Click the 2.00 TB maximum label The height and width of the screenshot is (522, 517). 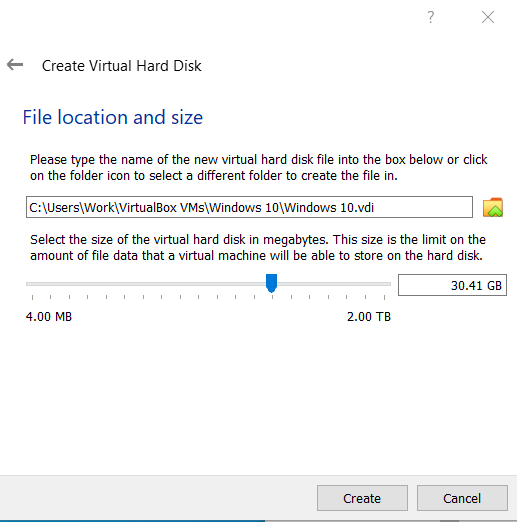pyautogui.click(x=369, y=316)
